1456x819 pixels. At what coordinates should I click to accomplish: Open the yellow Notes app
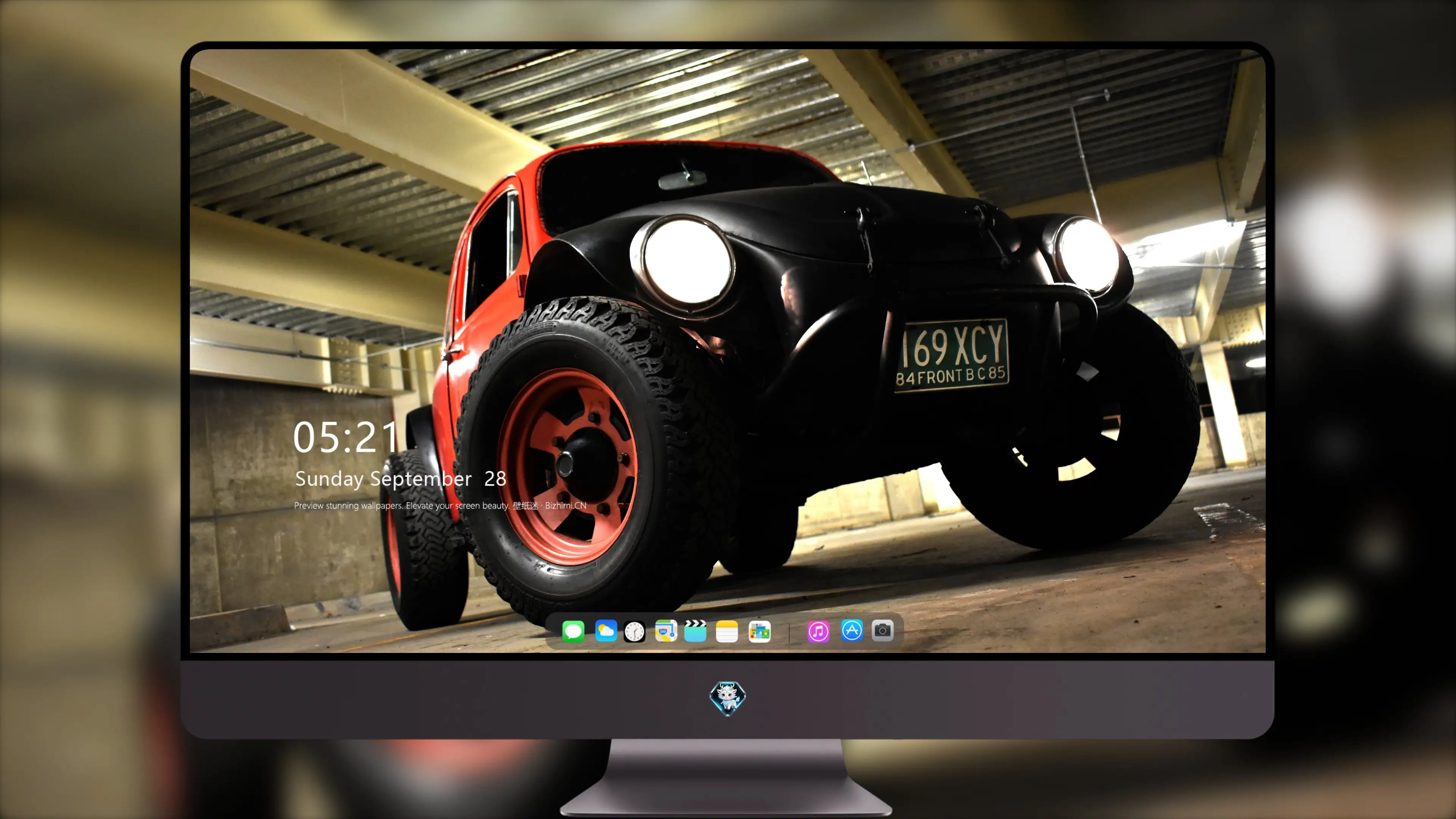[x=727, y=631]
